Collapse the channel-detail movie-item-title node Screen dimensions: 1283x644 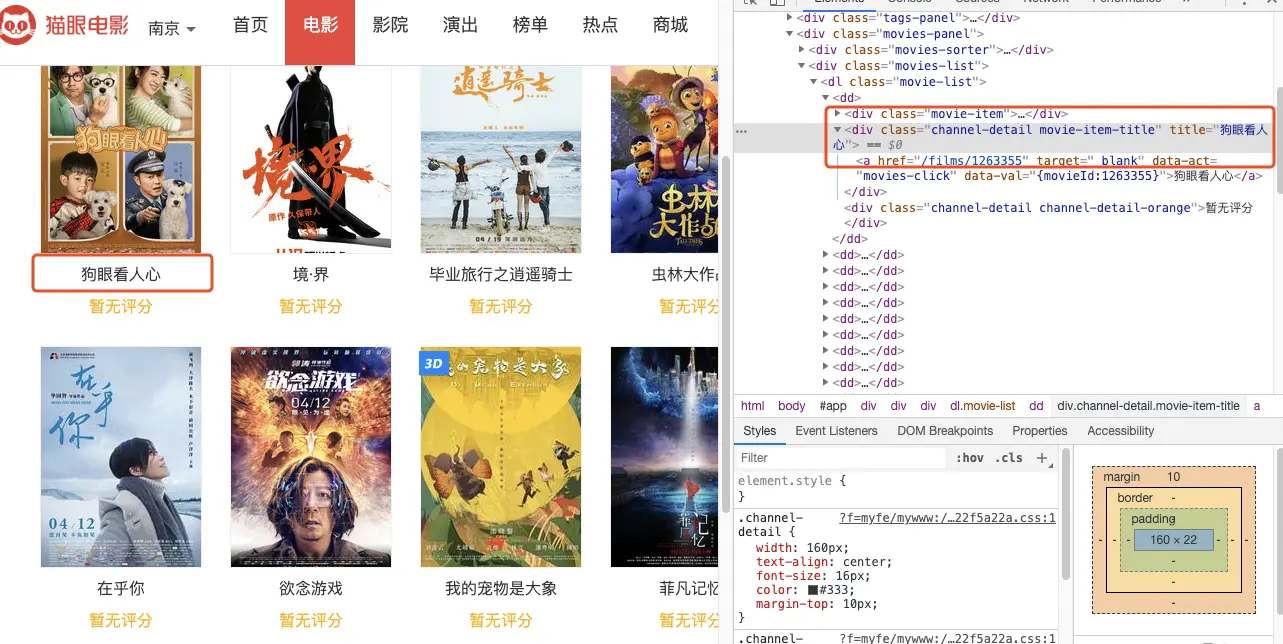click(x=838, y=130)
